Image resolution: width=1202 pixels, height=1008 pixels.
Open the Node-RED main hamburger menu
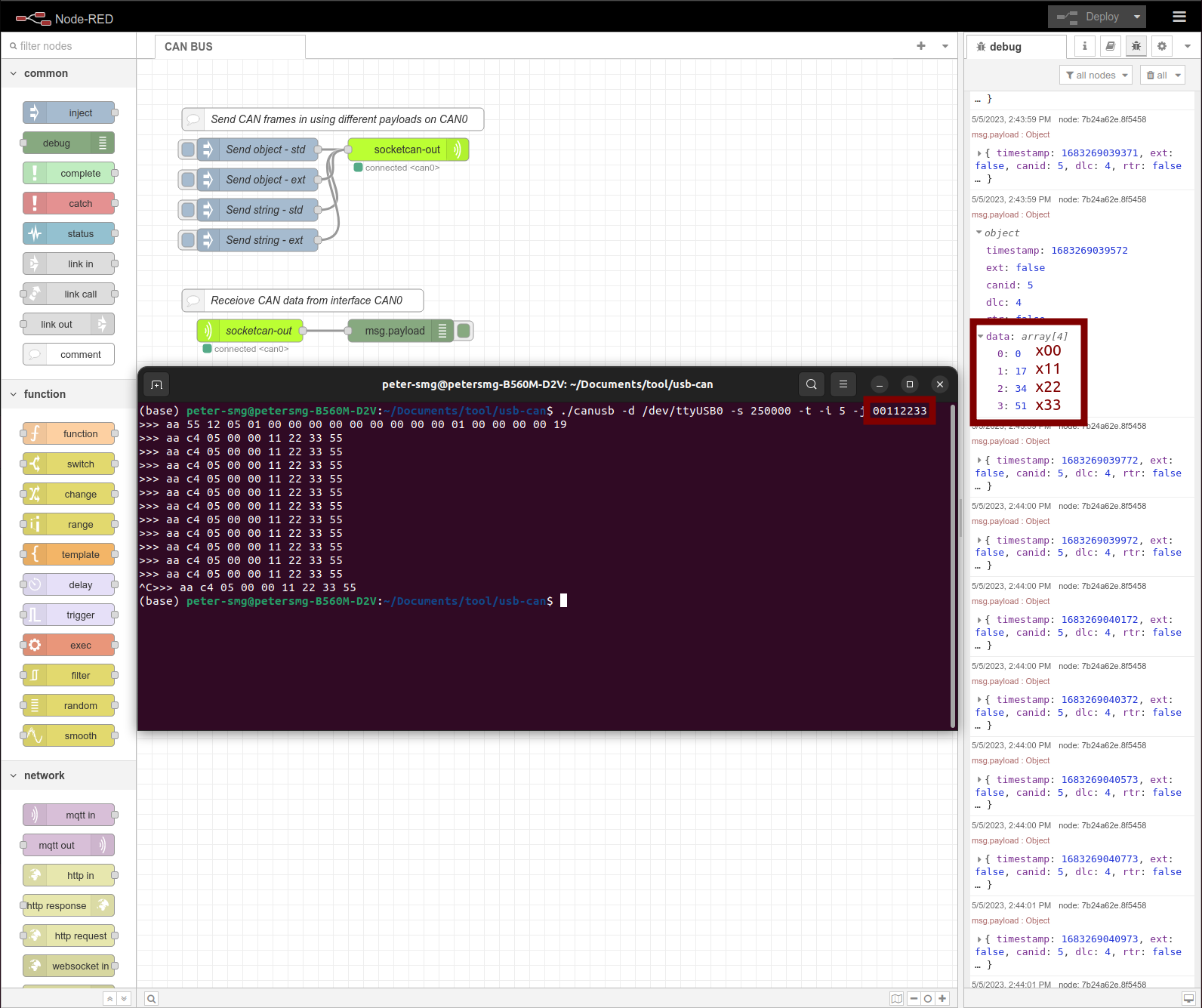click(1179, 17)
